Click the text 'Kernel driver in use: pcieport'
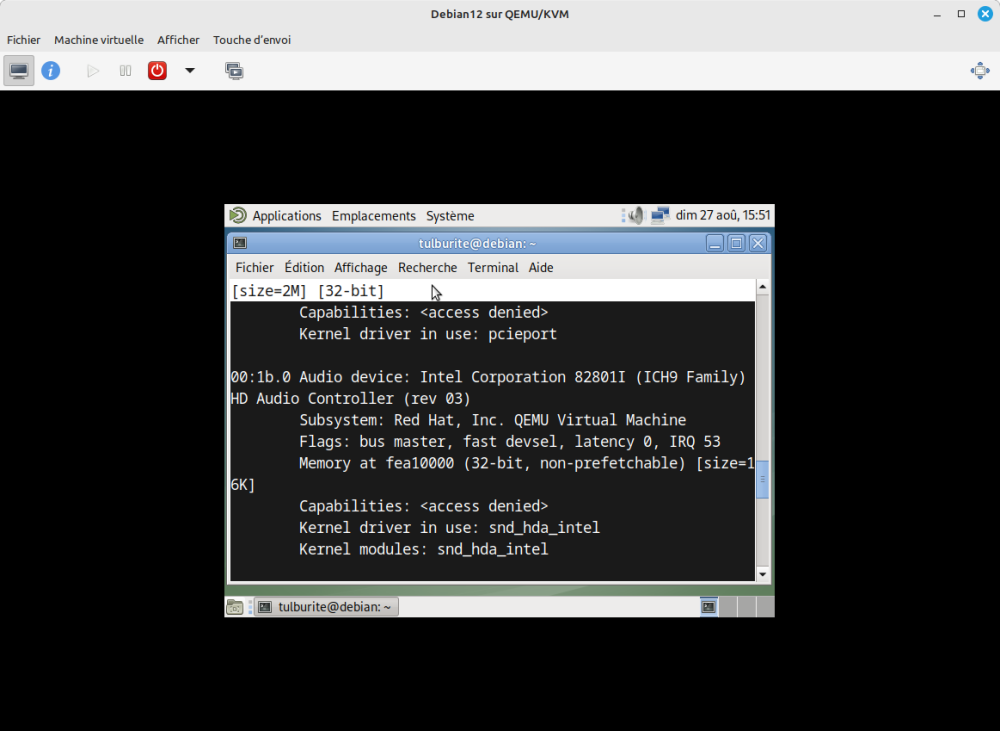Image resolution: width=1000 pixels, height=731 pixels. 428,334
